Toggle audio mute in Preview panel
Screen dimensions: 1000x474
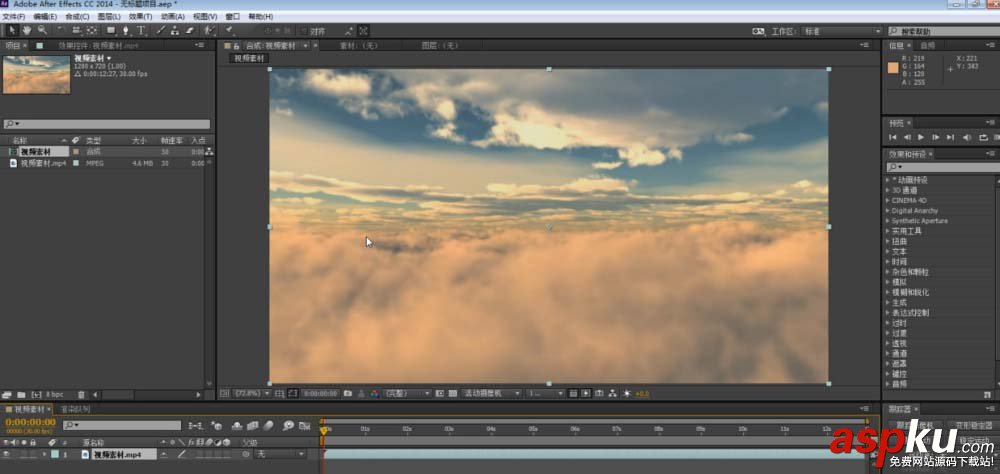[x=969, y=136]
